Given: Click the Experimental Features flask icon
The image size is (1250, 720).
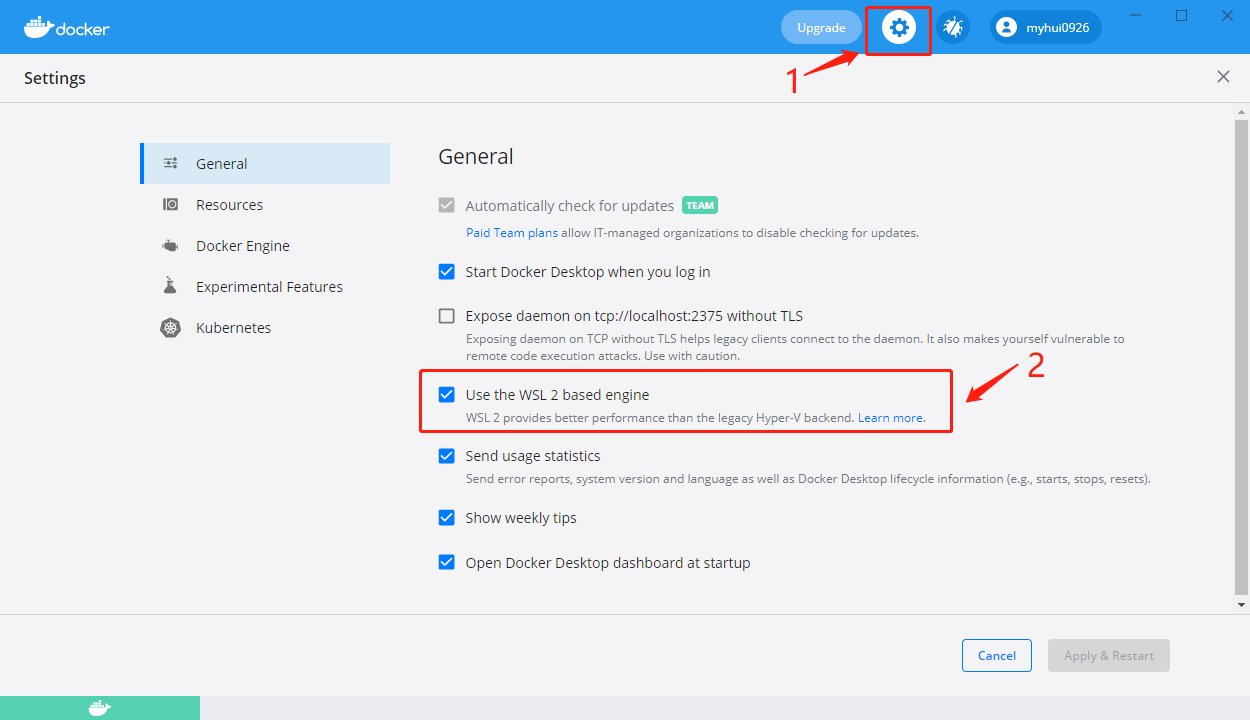Looking at the screenshot, I should coord(170,287).
